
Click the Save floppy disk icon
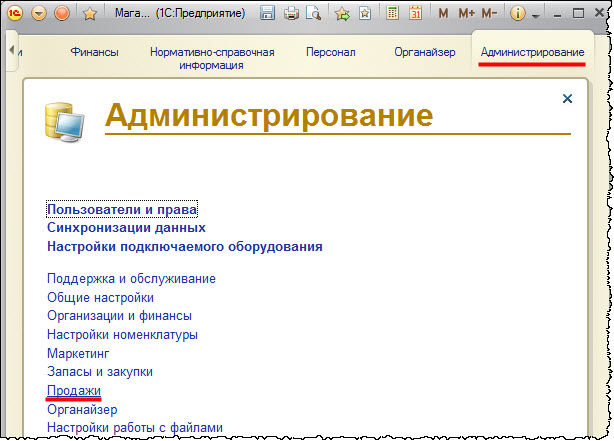[x=267, y=13]
